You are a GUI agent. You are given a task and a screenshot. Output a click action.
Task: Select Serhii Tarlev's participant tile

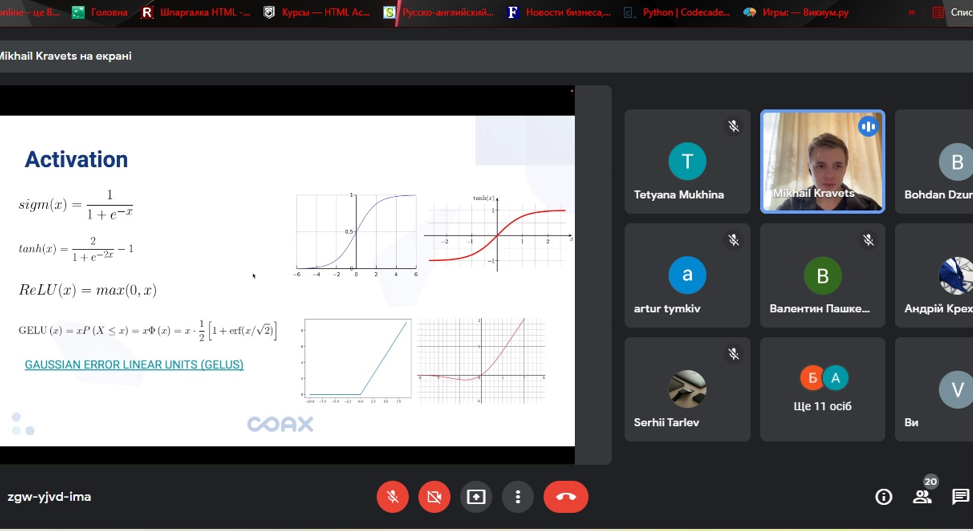coord(687,389)
